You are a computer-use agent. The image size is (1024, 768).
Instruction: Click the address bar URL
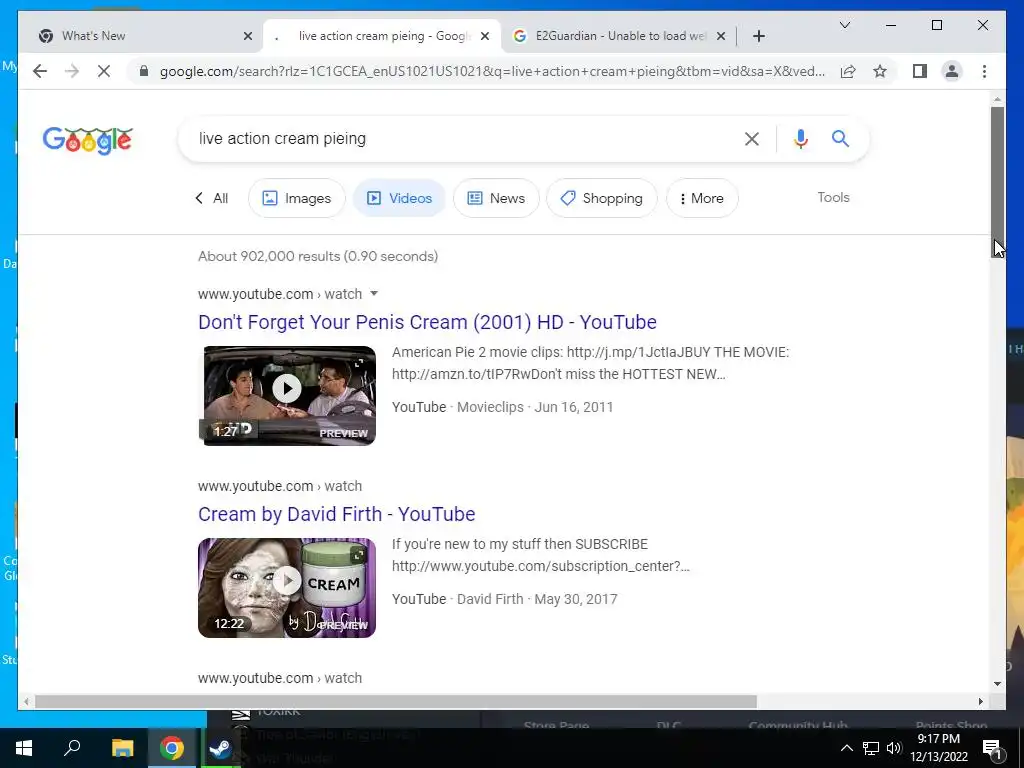[492, 71]
